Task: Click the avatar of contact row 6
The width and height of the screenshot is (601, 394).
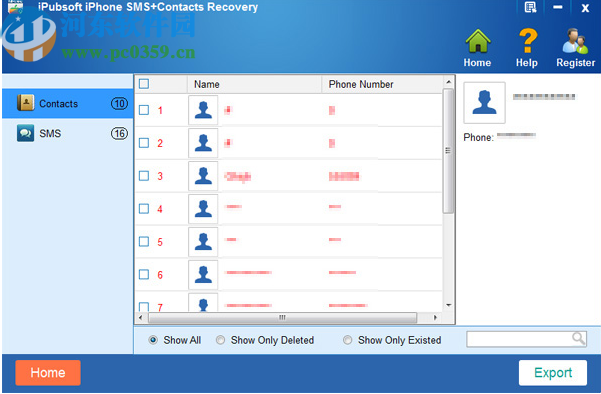Action: (203, 275)
